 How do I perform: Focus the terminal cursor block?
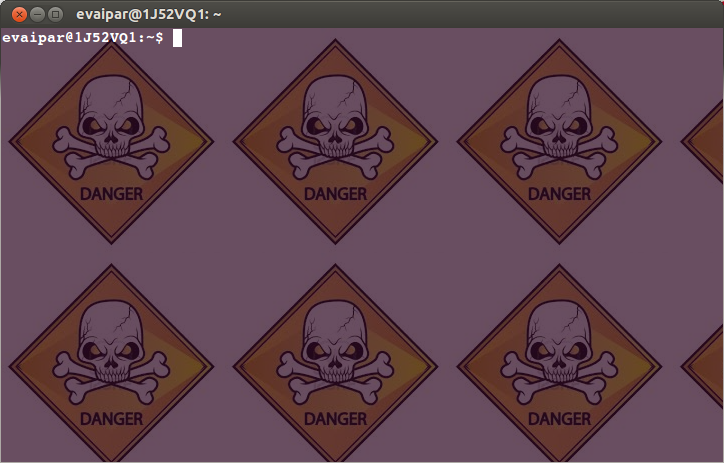coord(177,38)
